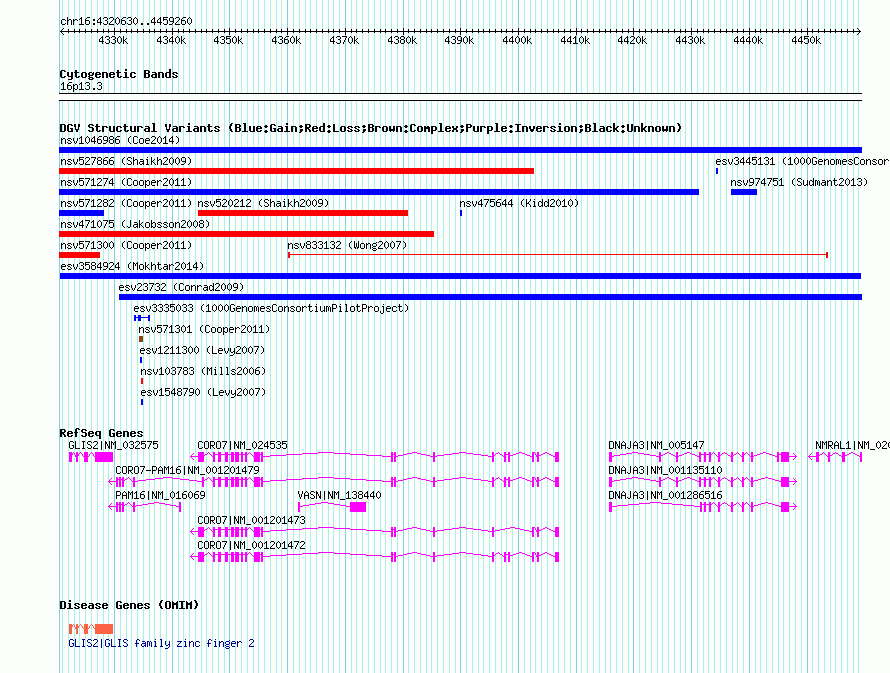Viewport: 890px width, 673px height.
Task: Click the red loss bar of nsv527866
Action: tap(296, 171)
